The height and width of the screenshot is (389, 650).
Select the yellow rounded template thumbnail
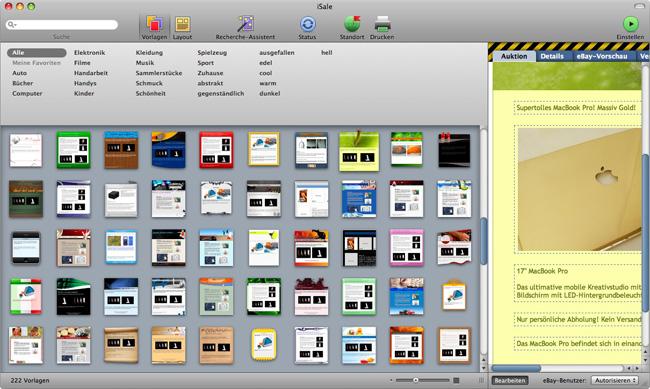264,345
